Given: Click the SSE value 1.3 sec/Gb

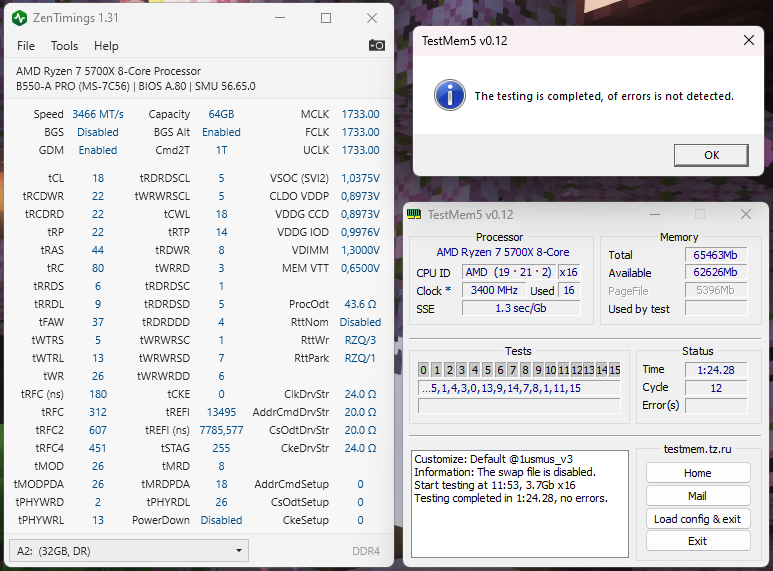Looking at the screenshot, I should [x=521, y=308].
